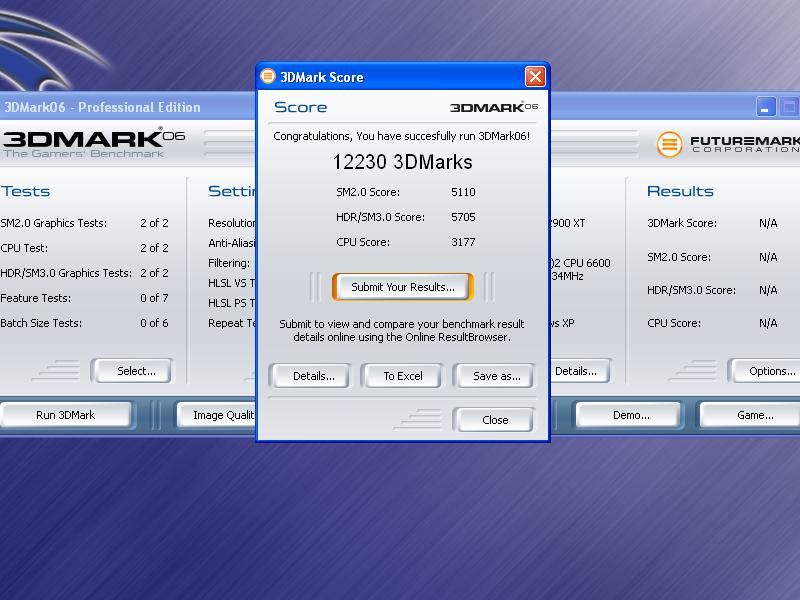The height and width of the screenshot is (600, 800).
Task: Click 'Feature Tests:' row label
Action: (x=35, y=298)
